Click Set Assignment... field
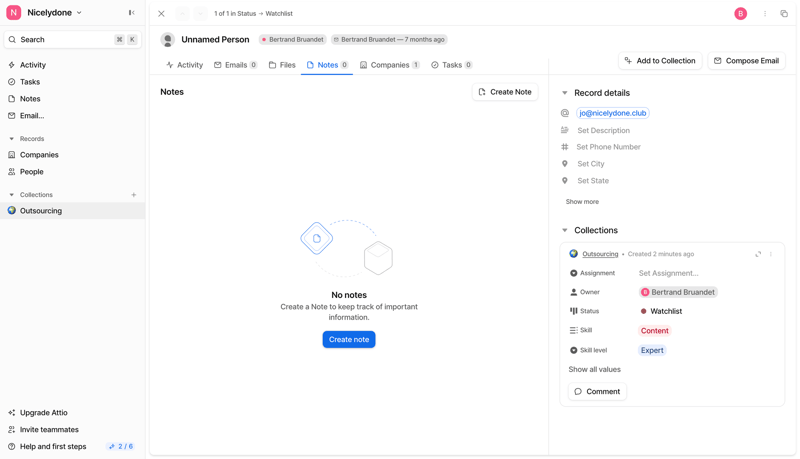This screenshot has width=800, height=459. tap(668, 273)
